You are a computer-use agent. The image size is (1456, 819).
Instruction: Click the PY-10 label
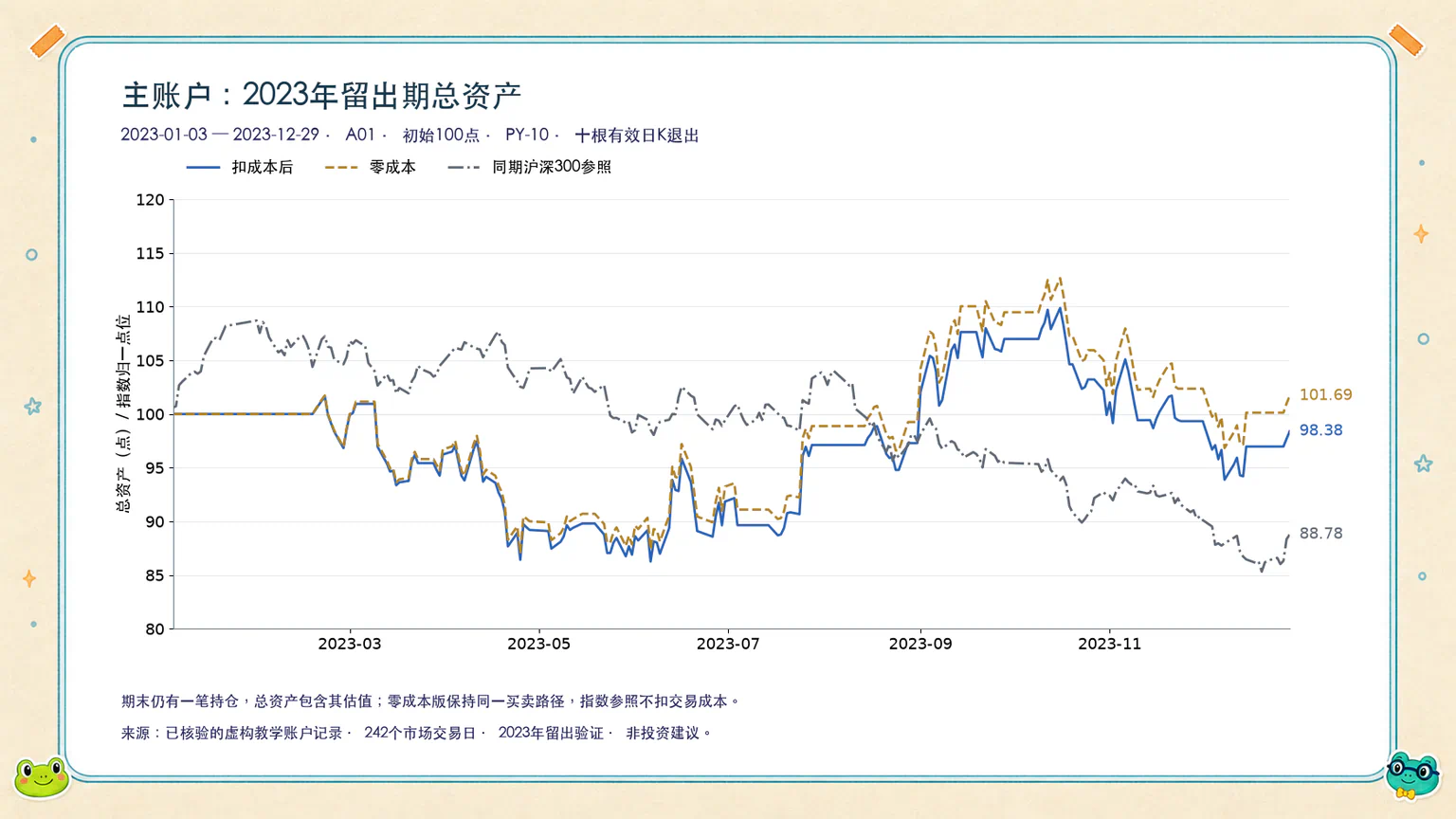pyautogui.click(x=527, y=135)
